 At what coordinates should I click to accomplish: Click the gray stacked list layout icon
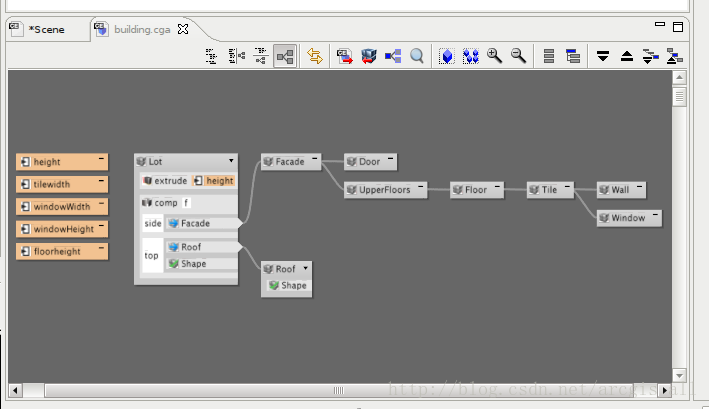(x=549, y=56)
